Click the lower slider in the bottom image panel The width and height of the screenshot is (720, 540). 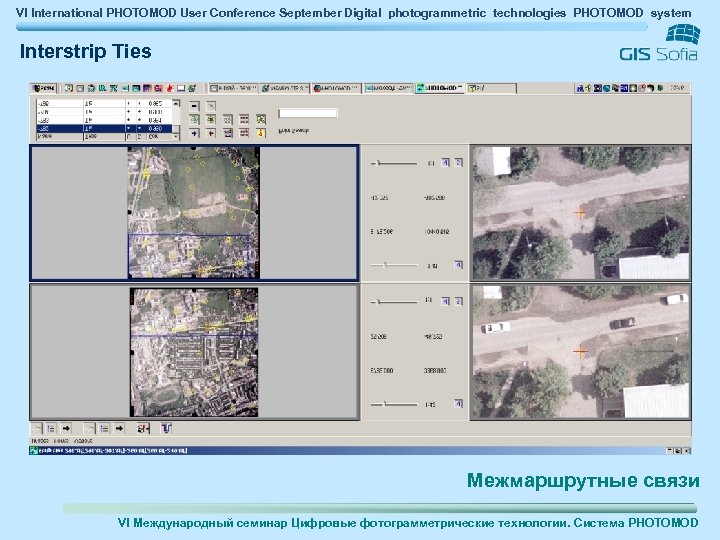coord(394,405)
